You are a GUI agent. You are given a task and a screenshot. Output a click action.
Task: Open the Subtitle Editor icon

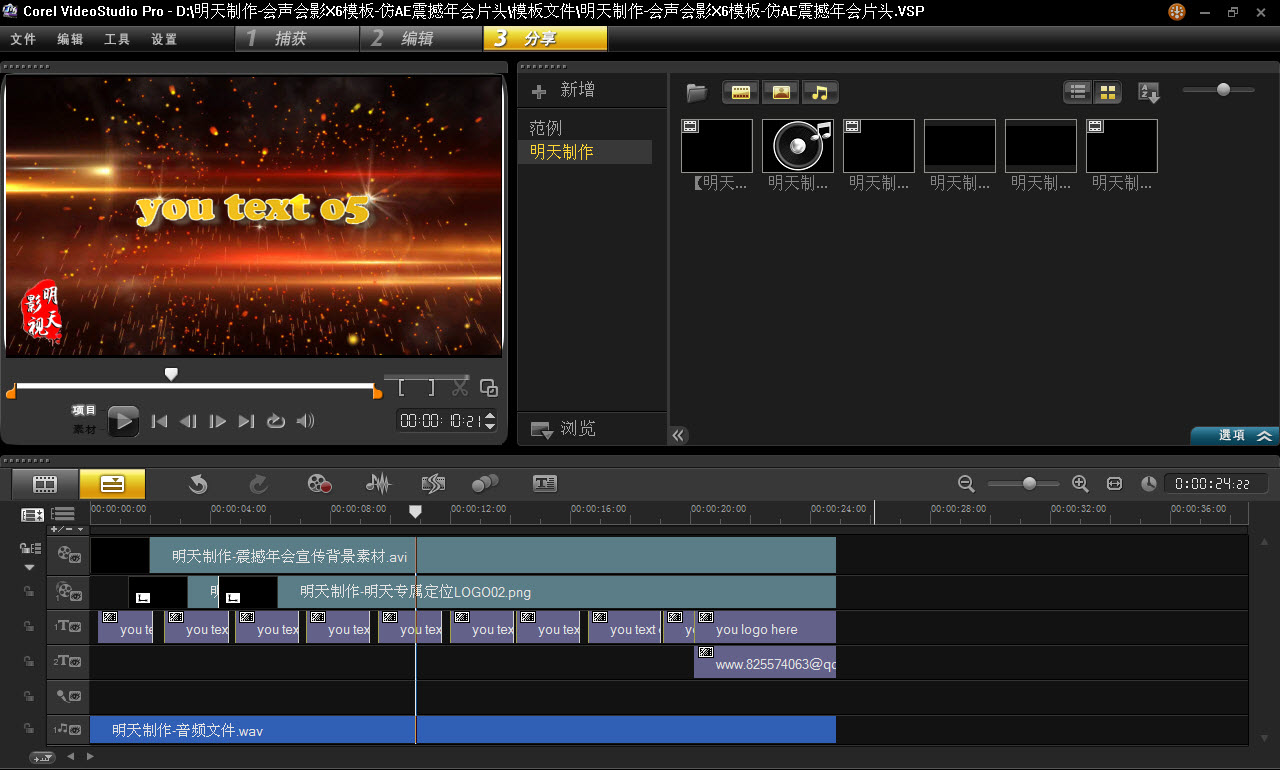click(544, 484)
